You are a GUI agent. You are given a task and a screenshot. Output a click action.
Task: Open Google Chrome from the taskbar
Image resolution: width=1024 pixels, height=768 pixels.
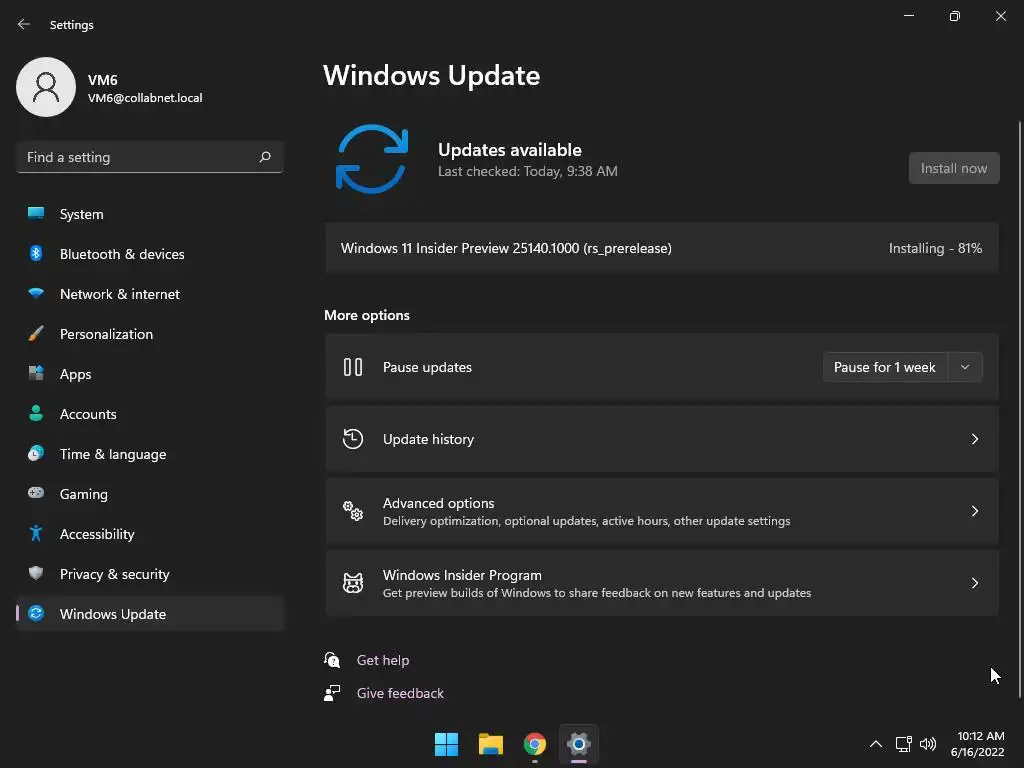pos(535,744)
